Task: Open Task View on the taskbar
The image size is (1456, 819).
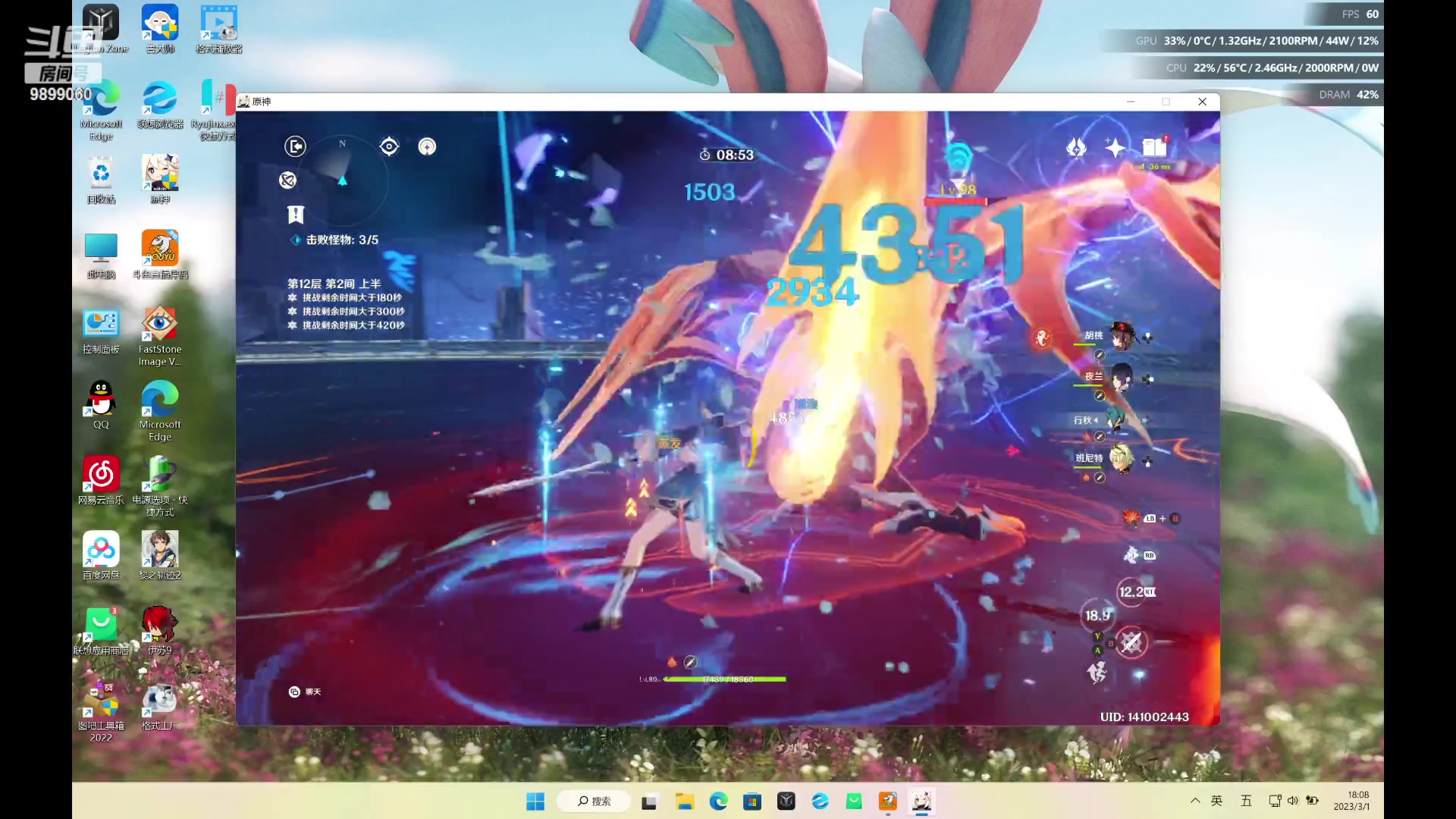Action: point(649,802)
